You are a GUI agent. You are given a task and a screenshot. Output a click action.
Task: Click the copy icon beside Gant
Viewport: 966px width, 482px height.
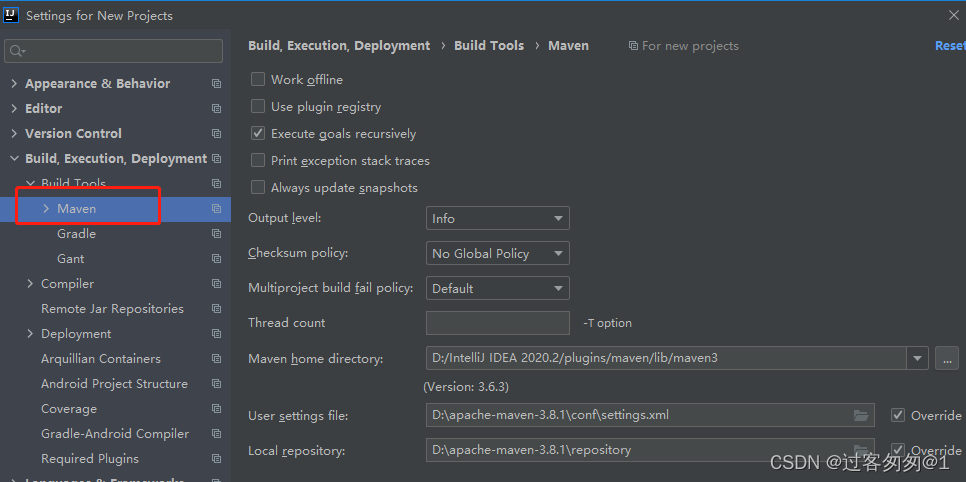pos(216,259)
